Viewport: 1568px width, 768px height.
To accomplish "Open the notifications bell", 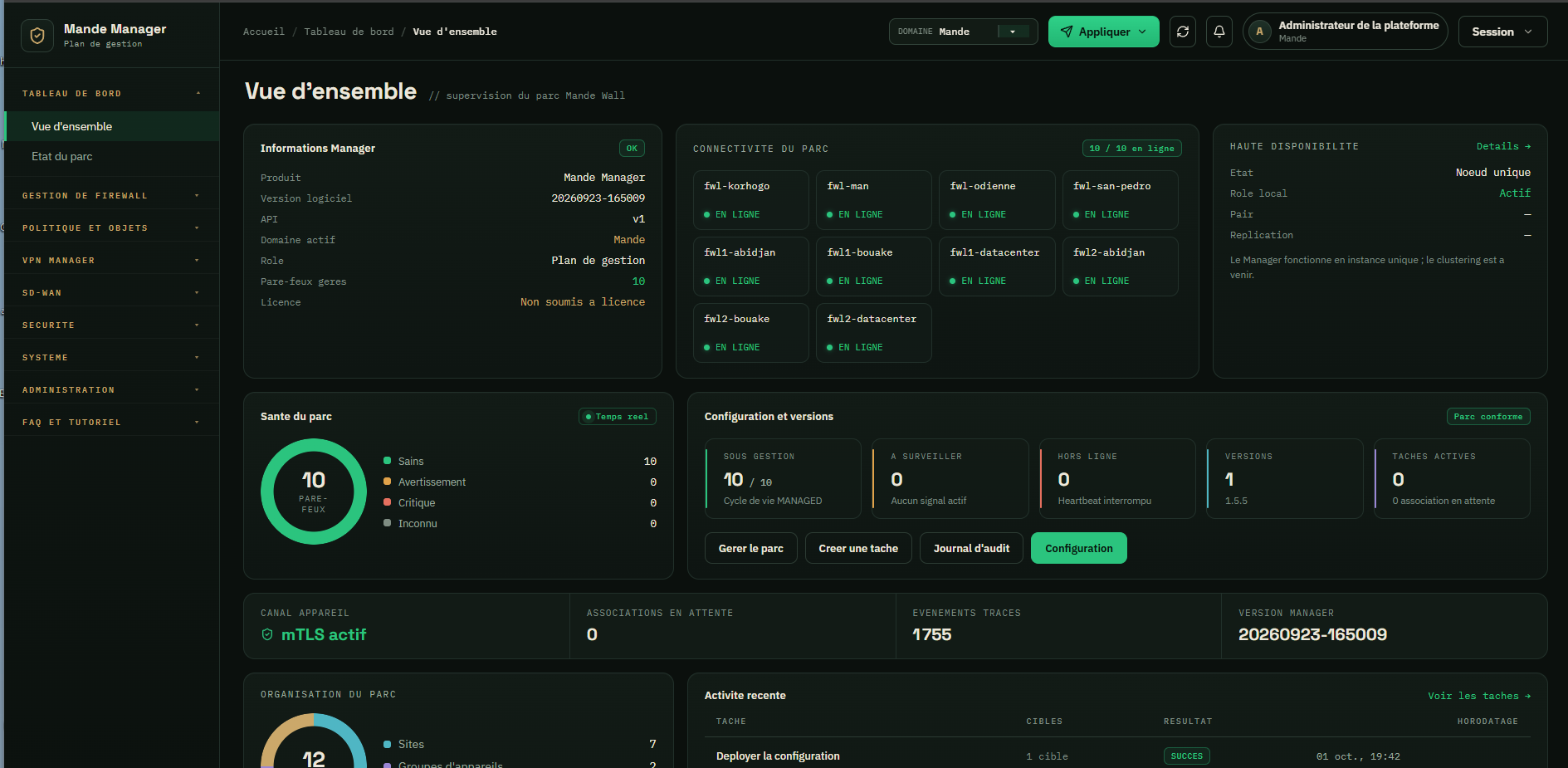I will point(1219,32).
